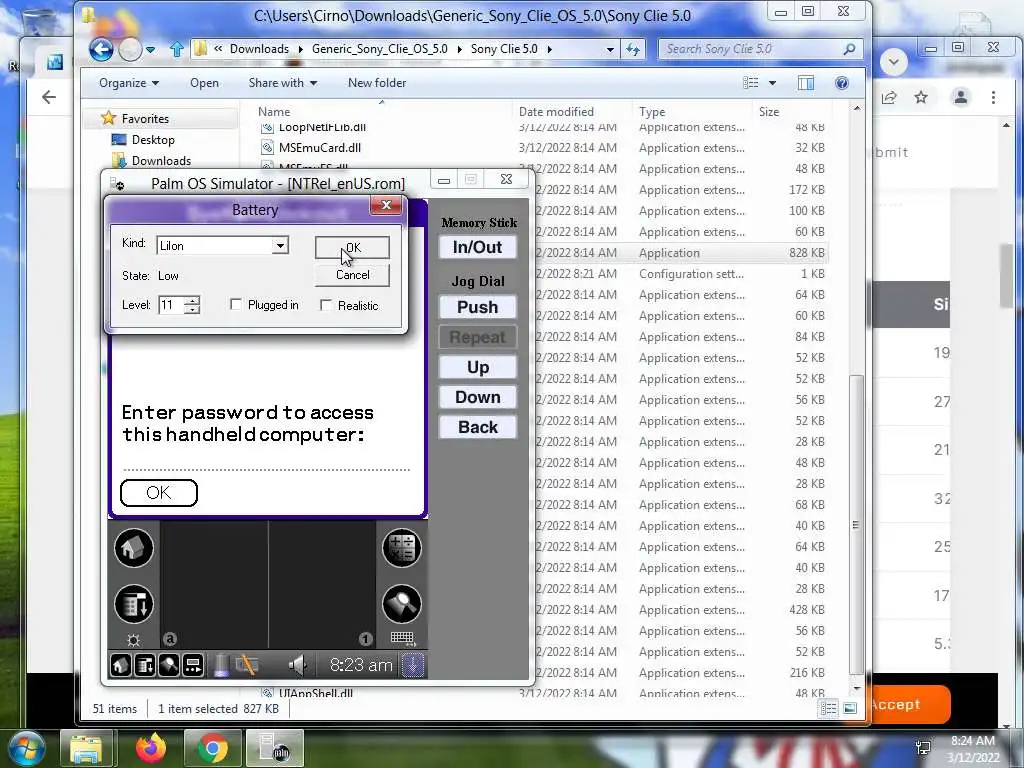Click the Explorer search magnifier icon
The width and height of the screenshot is (1024, 768).
(x=849, y=49)
